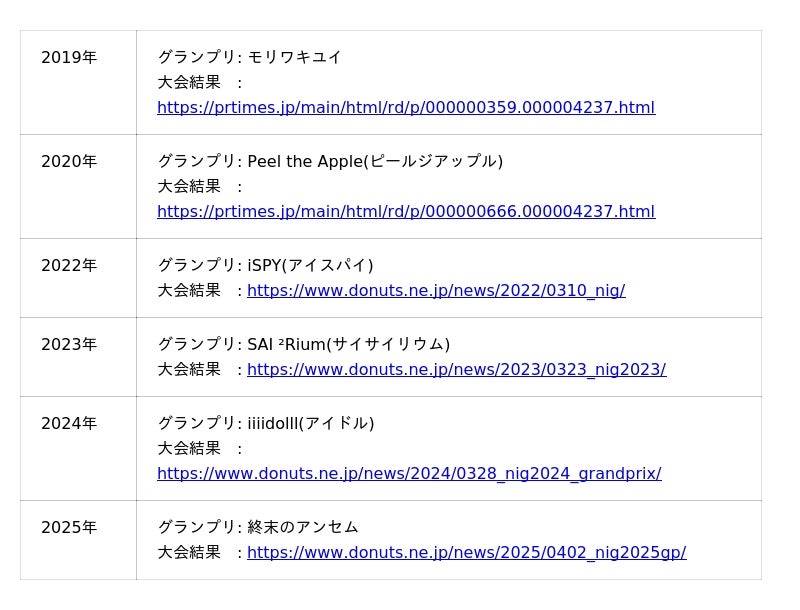Open the 2022 0310_nig donuts link
Screen dimensions: 800x610
pyautogui.click(x=436, y=291)
